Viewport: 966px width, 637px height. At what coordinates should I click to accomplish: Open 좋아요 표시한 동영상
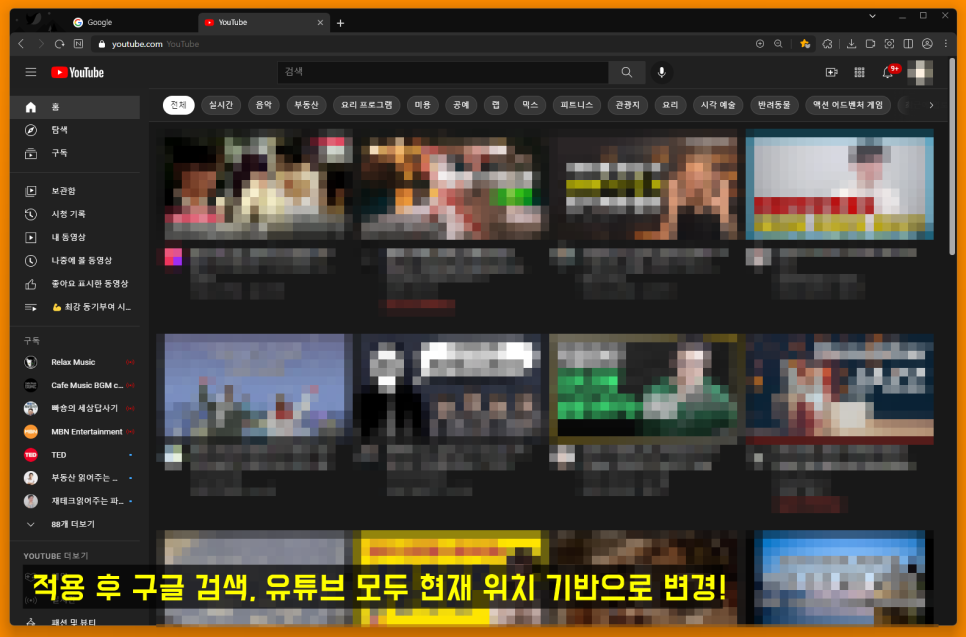(x=75, y=283)
